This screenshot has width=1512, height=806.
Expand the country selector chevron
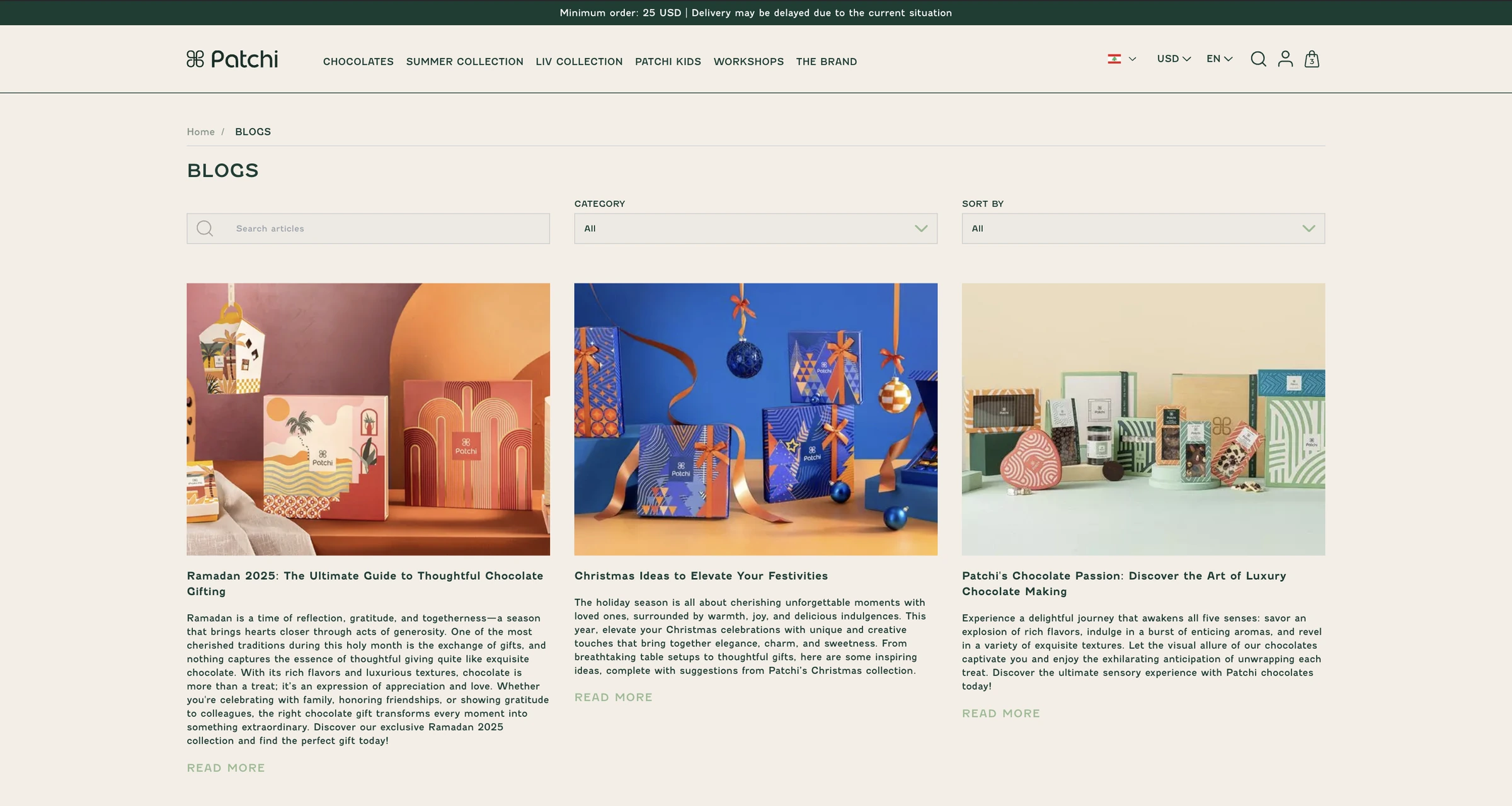pyautogui.click(x=1132, y=59)
